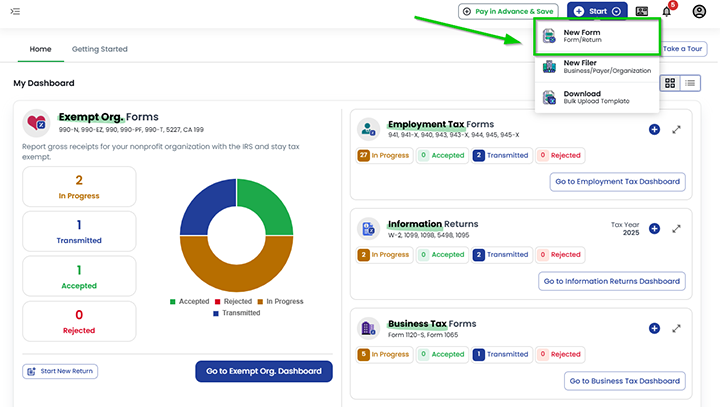Click Go to Employment Tax Dashboard

(x=618, y=181)
